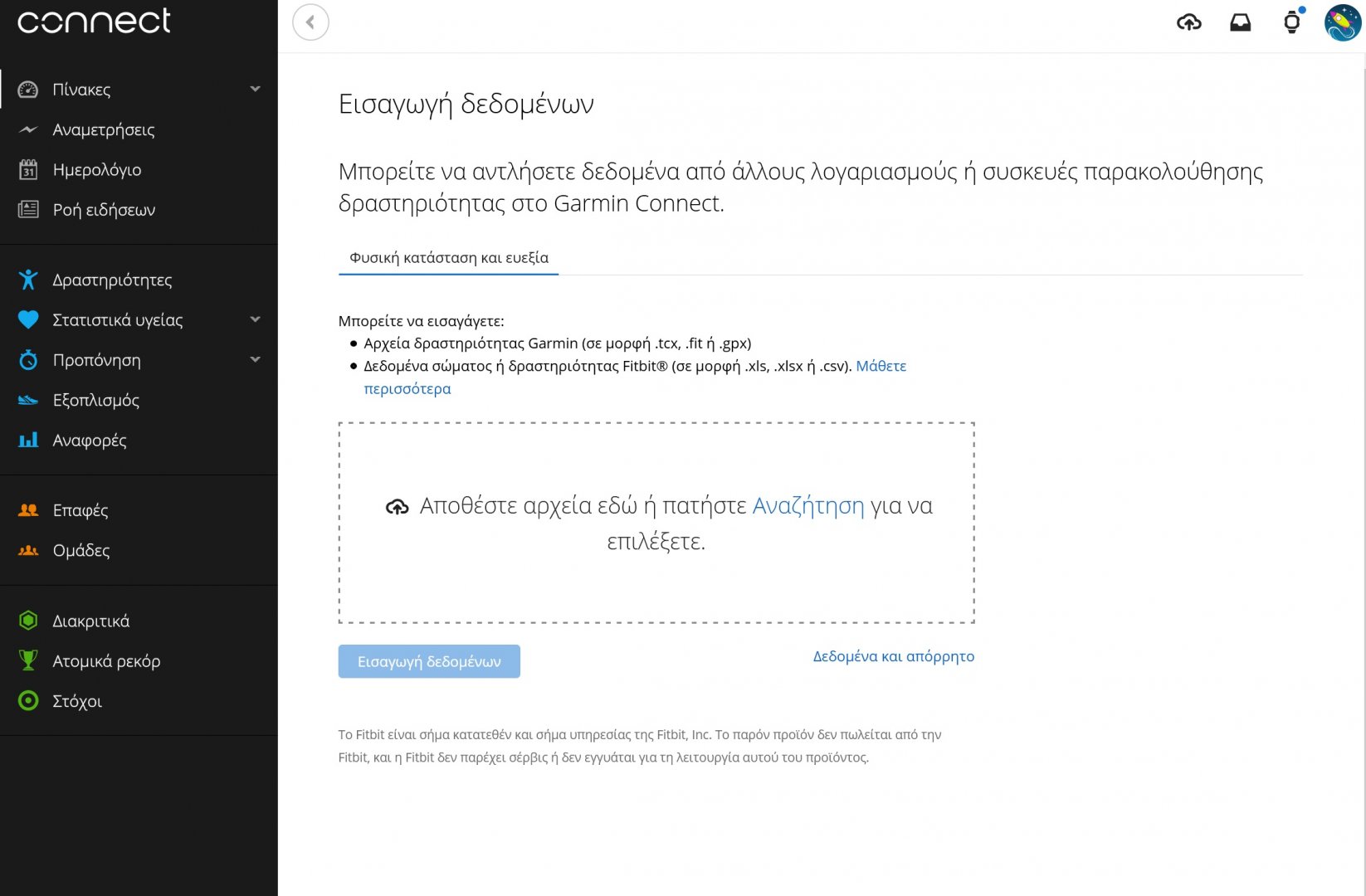
Task: Click the Ατομικά ρεκόρ trophy icon
Action: [28, 660]
